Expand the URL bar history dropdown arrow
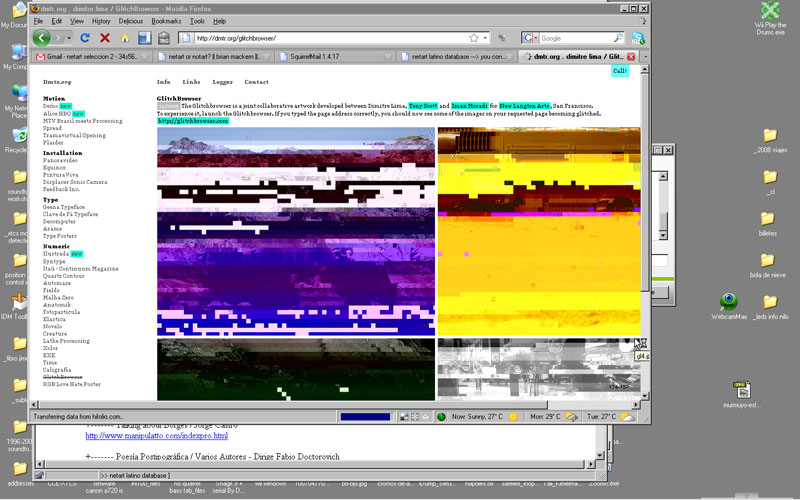Screen dimensions: 800x500 point(487,38)
